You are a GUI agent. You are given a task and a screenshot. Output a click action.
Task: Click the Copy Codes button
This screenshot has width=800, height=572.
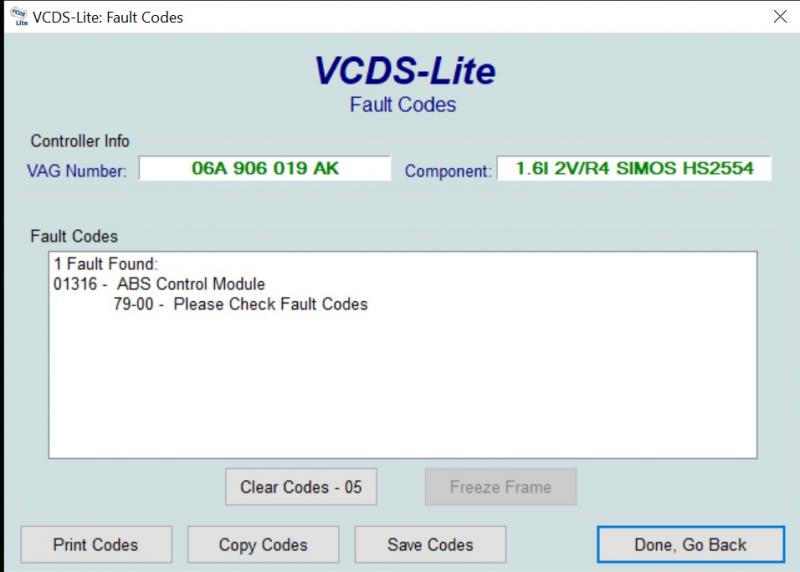click(x=263, y=544)
